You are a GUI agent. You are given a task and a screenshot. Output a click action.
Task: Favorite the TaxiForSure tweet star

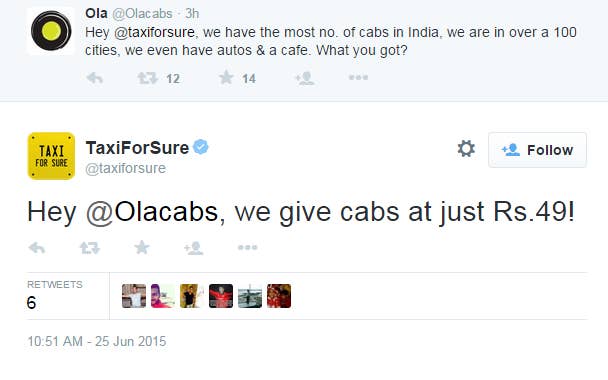(x=142, y=247)
